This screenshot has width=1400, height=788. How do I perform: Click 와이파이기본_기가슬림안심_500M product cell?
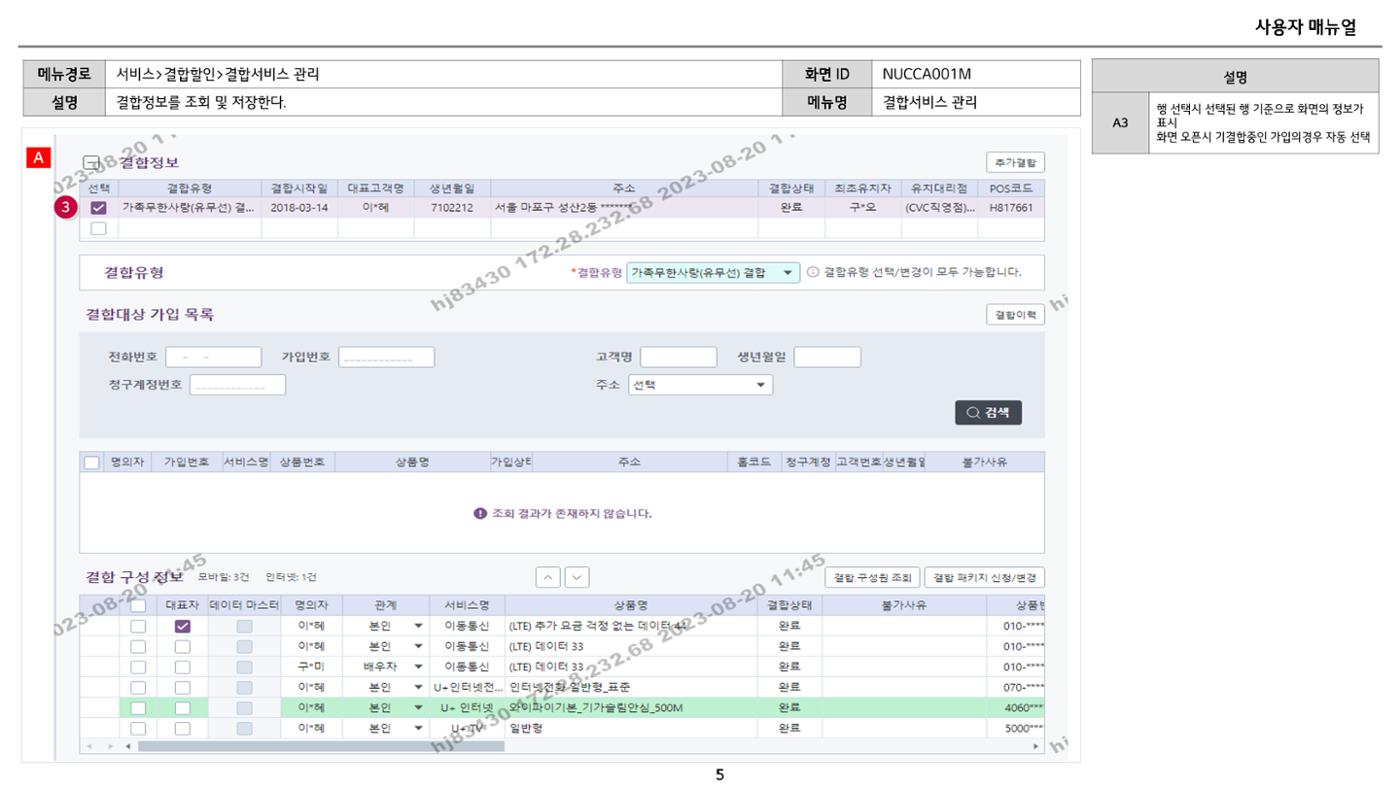pyautogui.click(x=631, y=708)
